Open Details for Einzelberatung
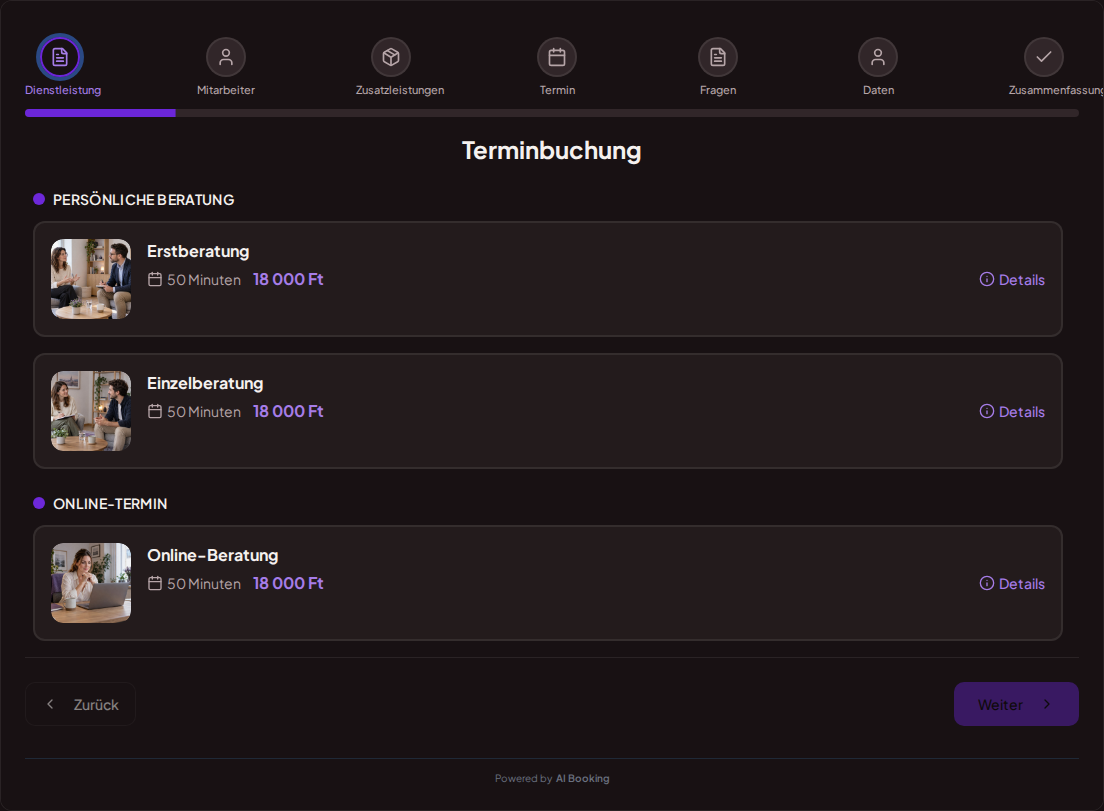Viewport: 1104px width, 811px height. 1012,411
